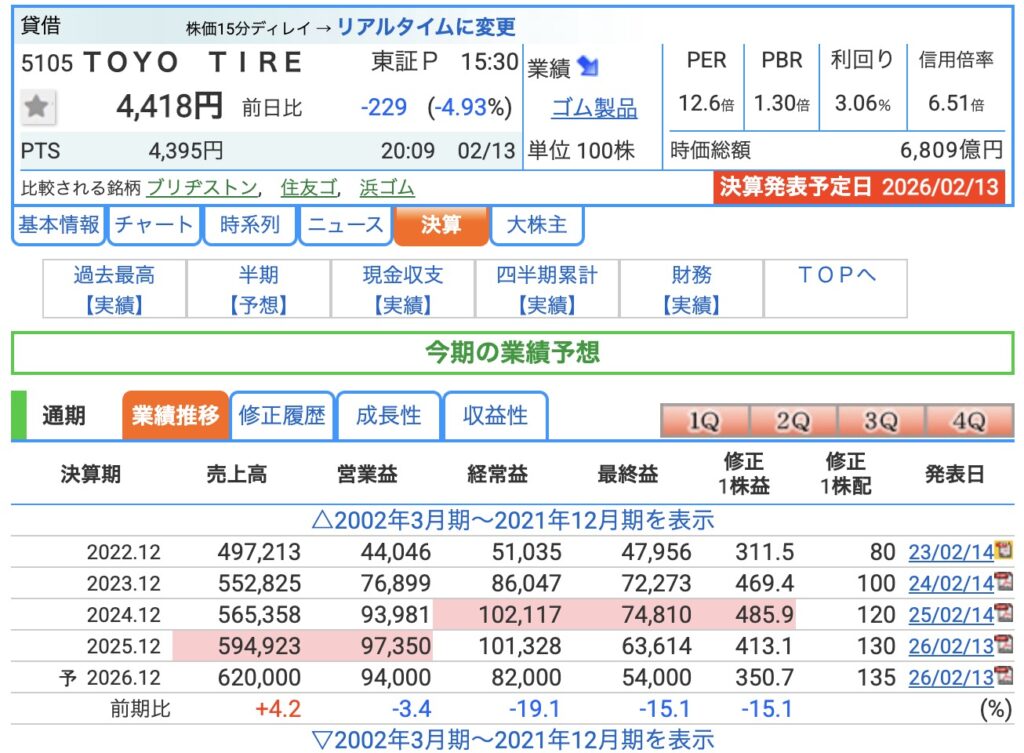
Task: Click the blue arrow icon beside 業績
Action: coord(589,68)
